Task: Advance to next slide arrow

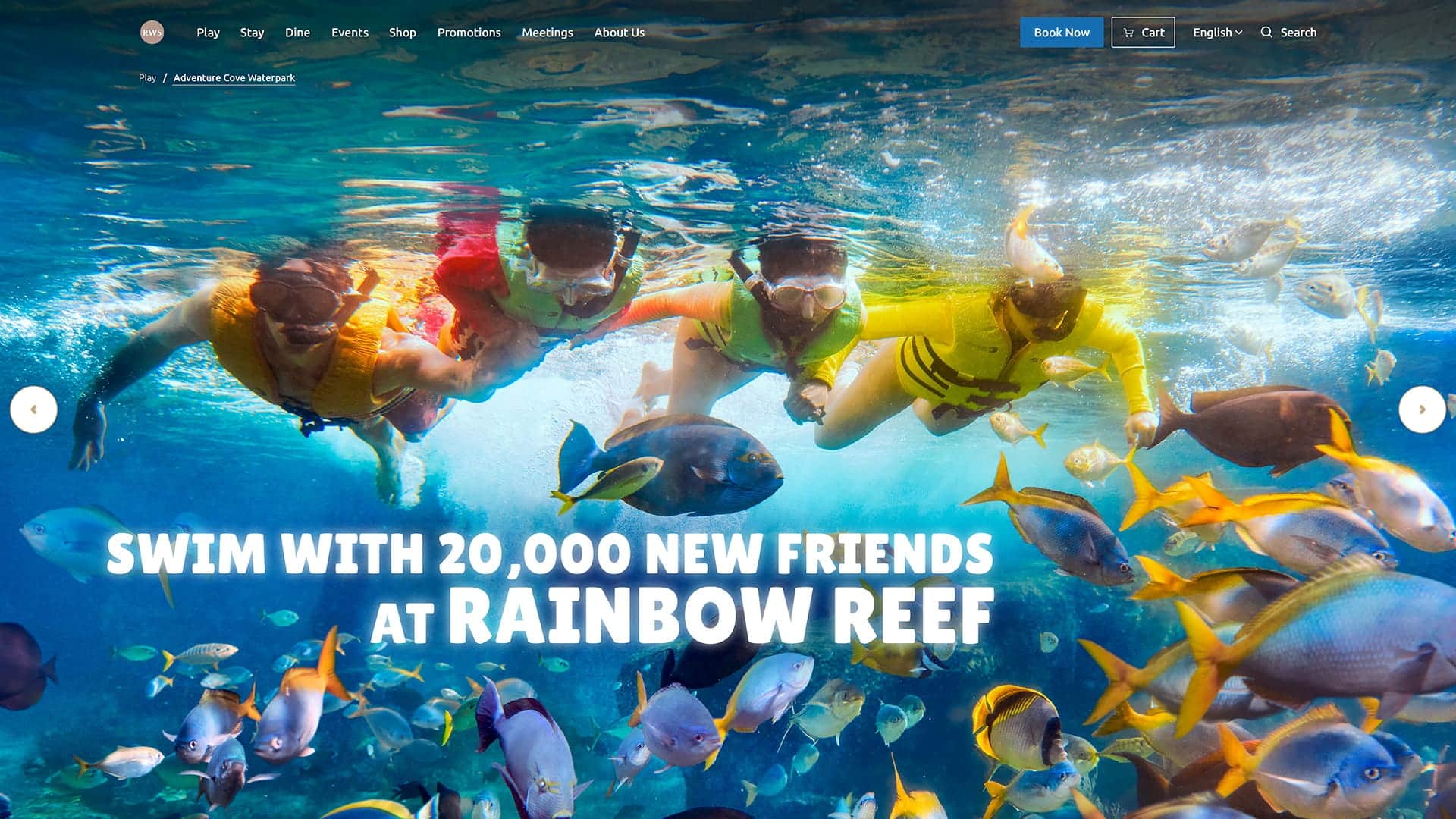Action: click(1422, 409)
